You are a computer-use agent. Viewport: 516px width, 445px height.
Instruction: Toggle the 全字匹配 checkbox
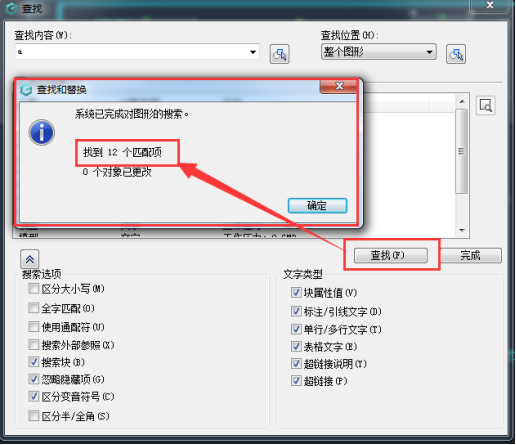click(33, 308)
